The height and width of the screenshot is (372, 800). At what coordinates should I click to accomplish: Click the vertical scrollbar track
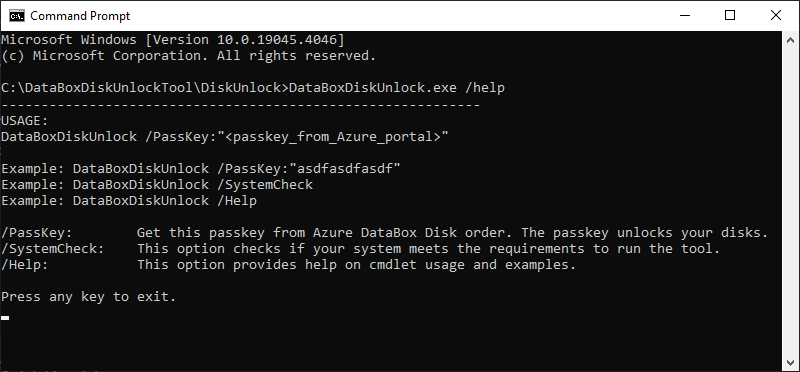(x=790, y=201)
